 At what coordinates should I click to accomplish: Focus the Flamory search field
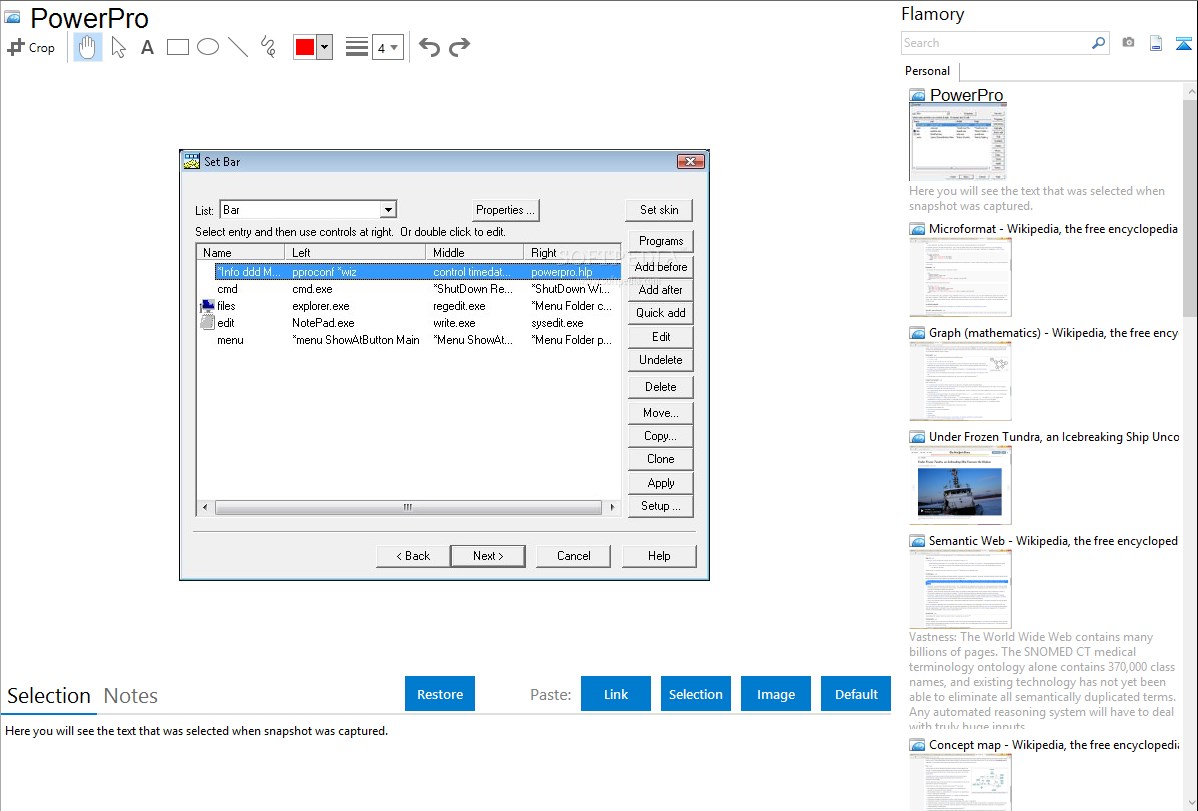tap(995, 43)
